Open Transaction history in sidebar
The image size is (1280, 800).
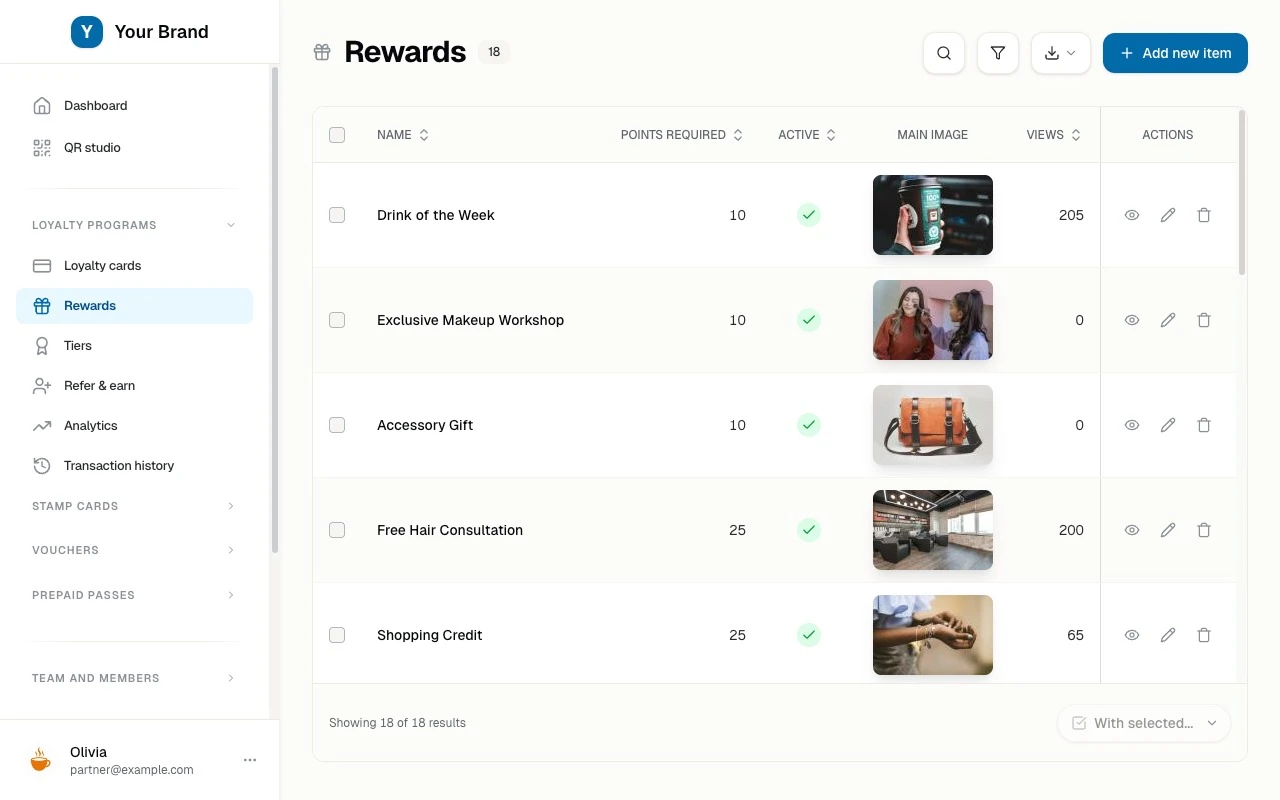(x=135, y=466)
